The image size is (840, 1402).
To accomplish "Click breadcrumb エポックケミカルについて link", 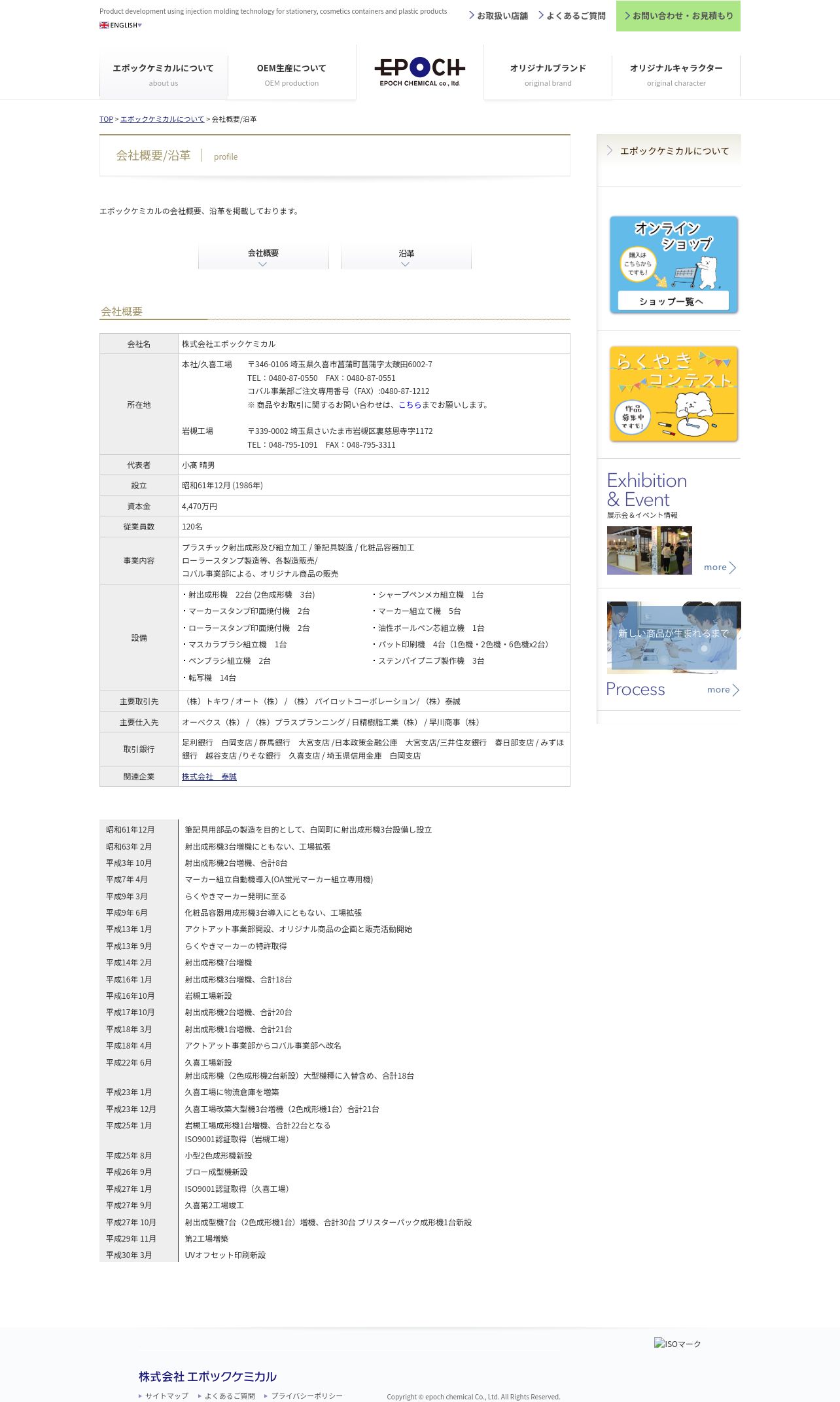I will (162, 119).
